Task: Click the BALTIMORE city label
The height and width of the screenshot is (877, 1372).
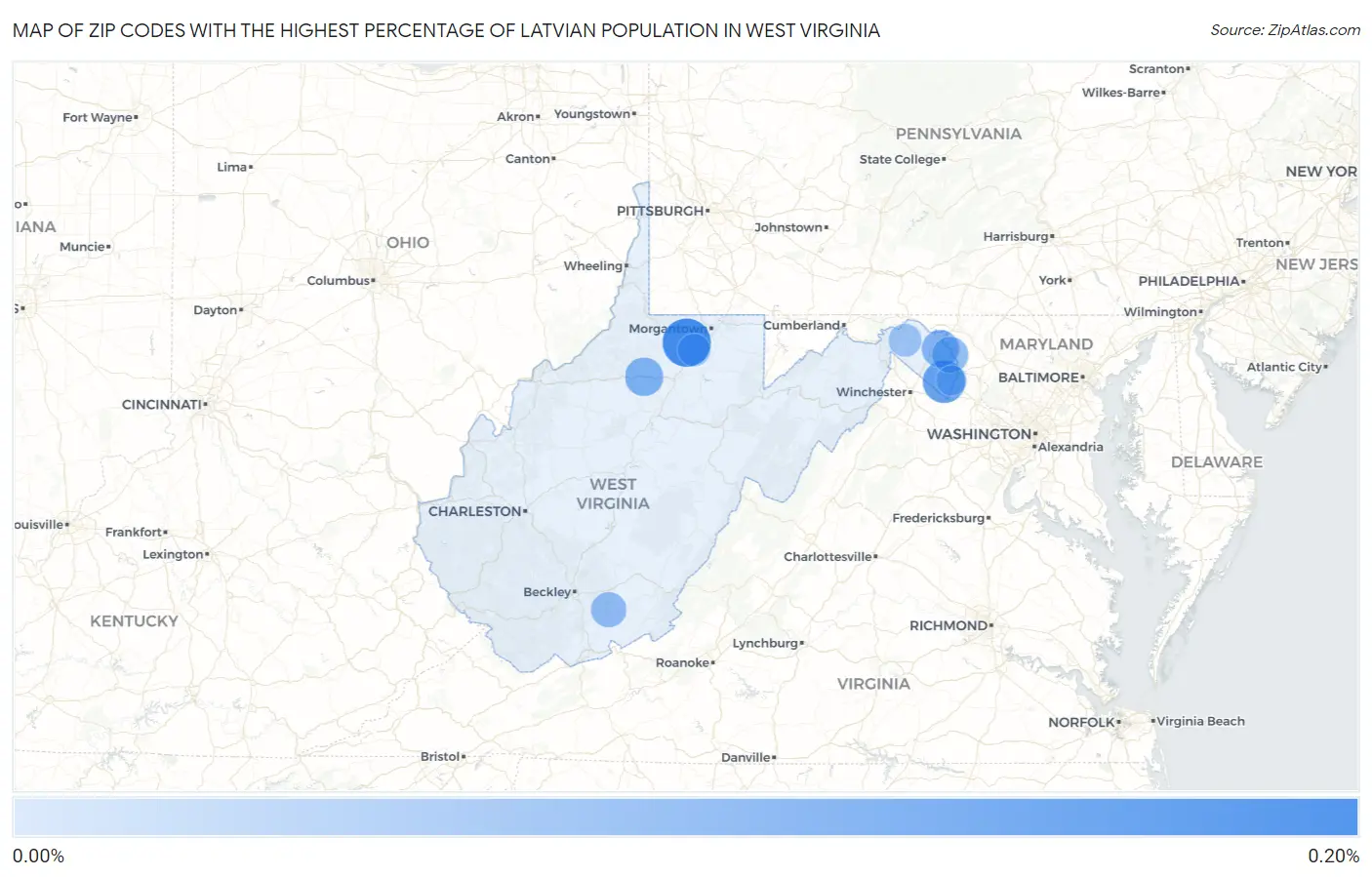Action: [x=1038, y=378]
